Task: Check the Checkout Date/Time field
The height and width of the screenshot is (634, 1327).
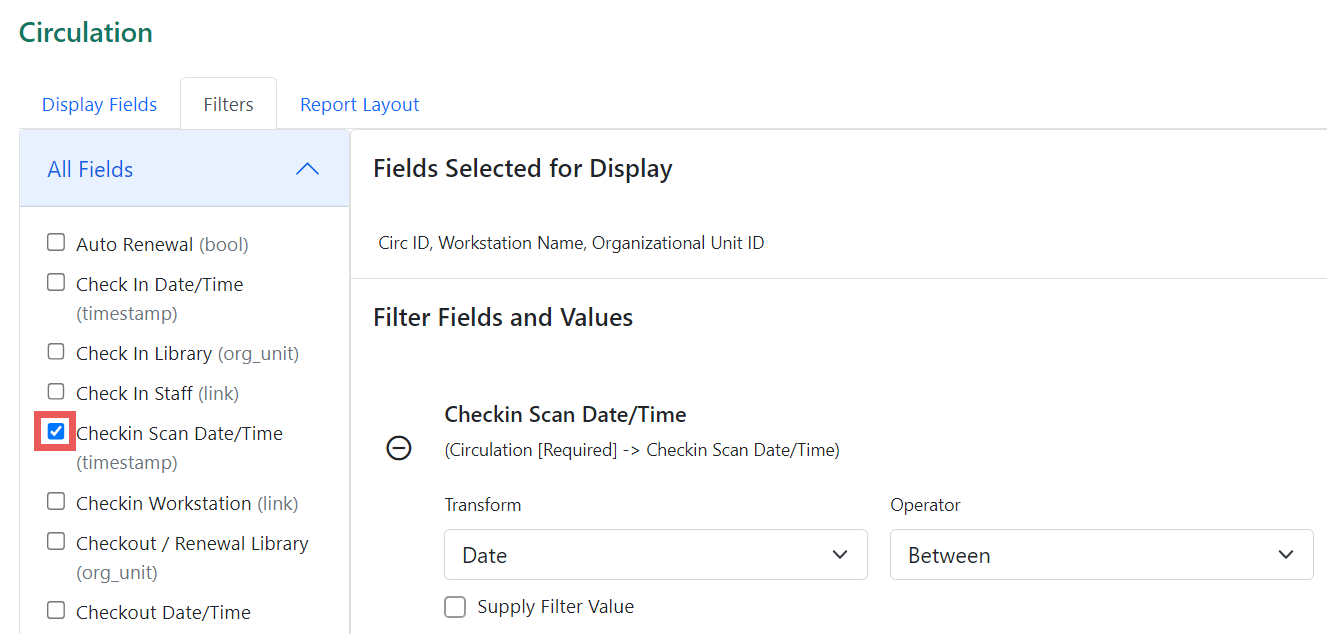Action: pyautogui.click(x=55, y=610)
